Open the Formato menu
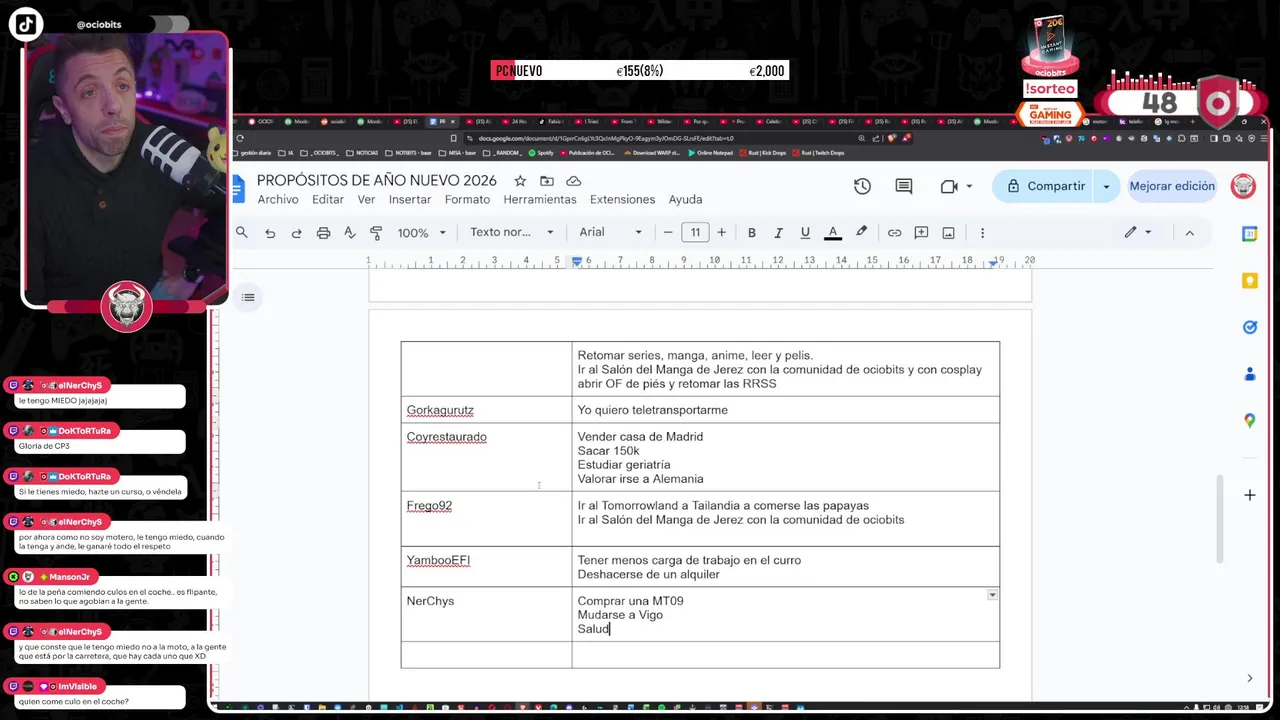 [467, 200]
